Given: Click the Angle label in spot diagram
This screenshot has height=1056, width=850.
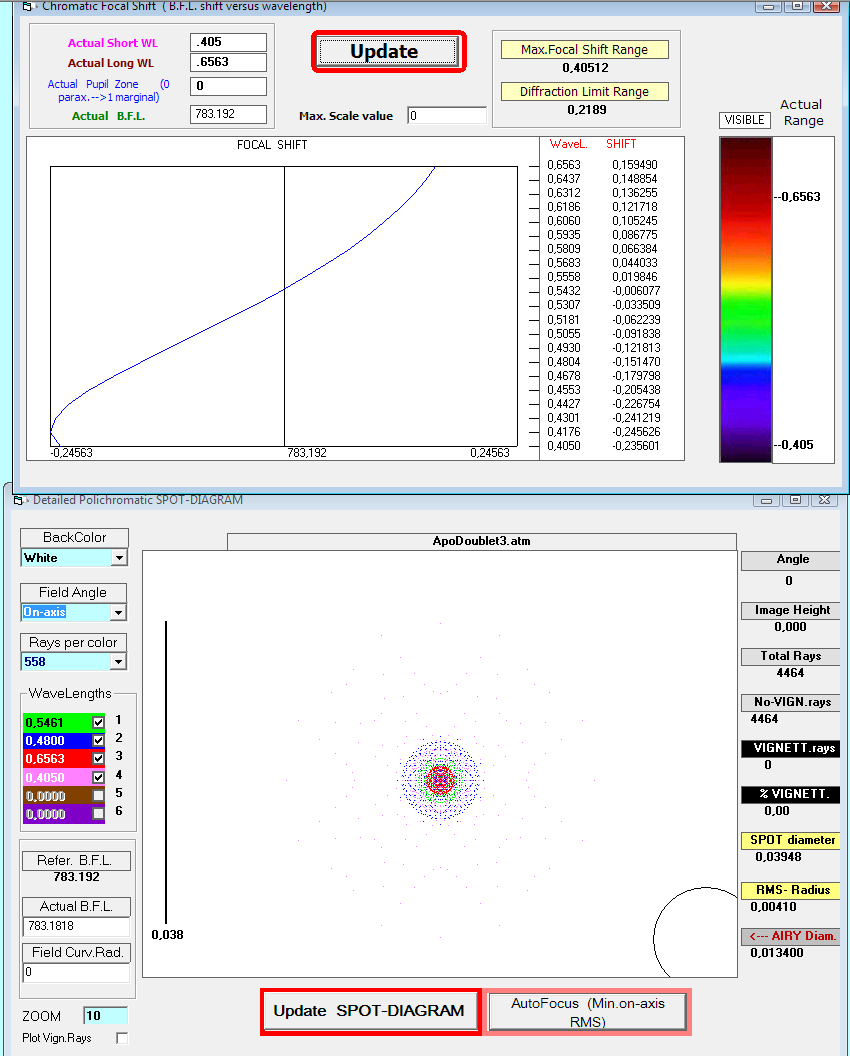Looking at the screenshot, I should [791, 559].
